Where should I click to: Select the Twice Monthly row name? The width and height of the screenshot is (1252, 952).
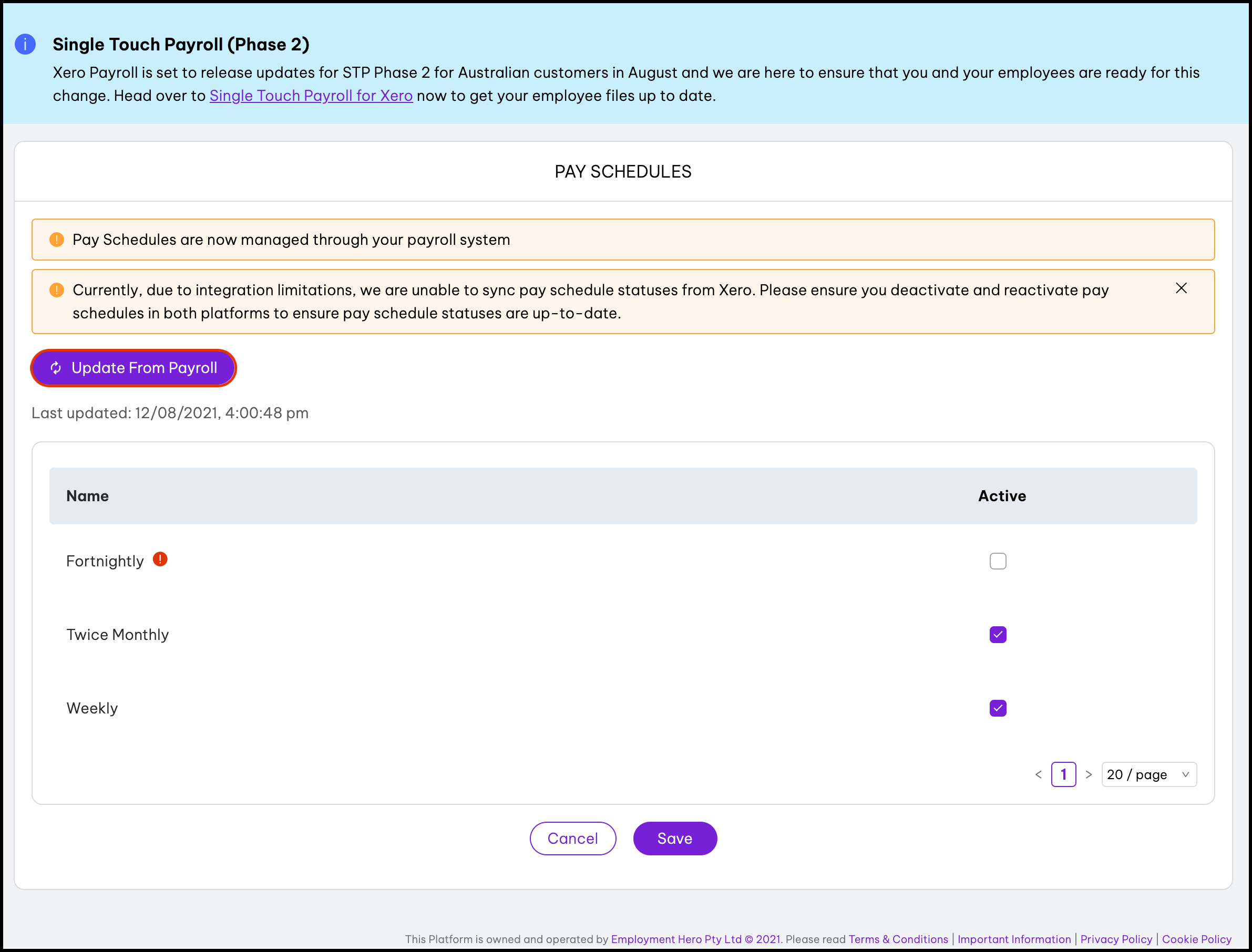pos(117,635)
